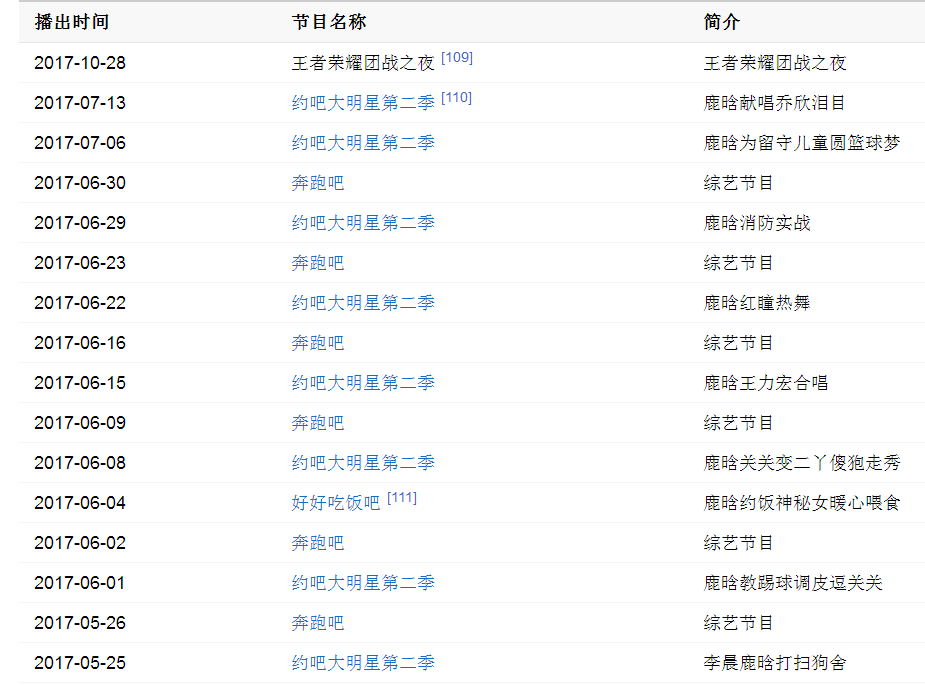Select the date 2017-06-16
Screen dimensions: 925x685
point(80,343)
